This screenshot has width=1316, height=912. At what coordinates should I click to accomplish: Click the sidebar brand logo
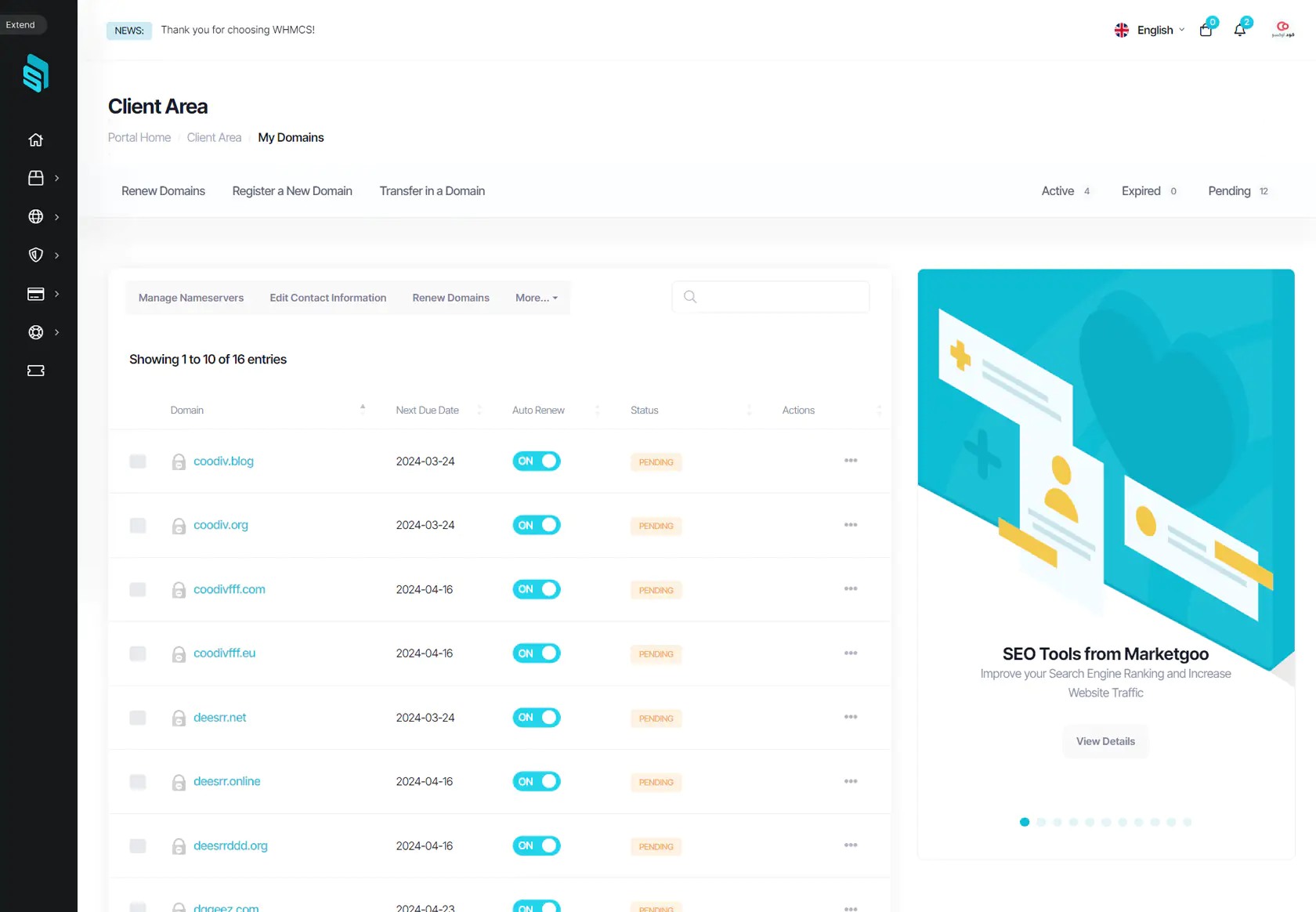[36, 73]
